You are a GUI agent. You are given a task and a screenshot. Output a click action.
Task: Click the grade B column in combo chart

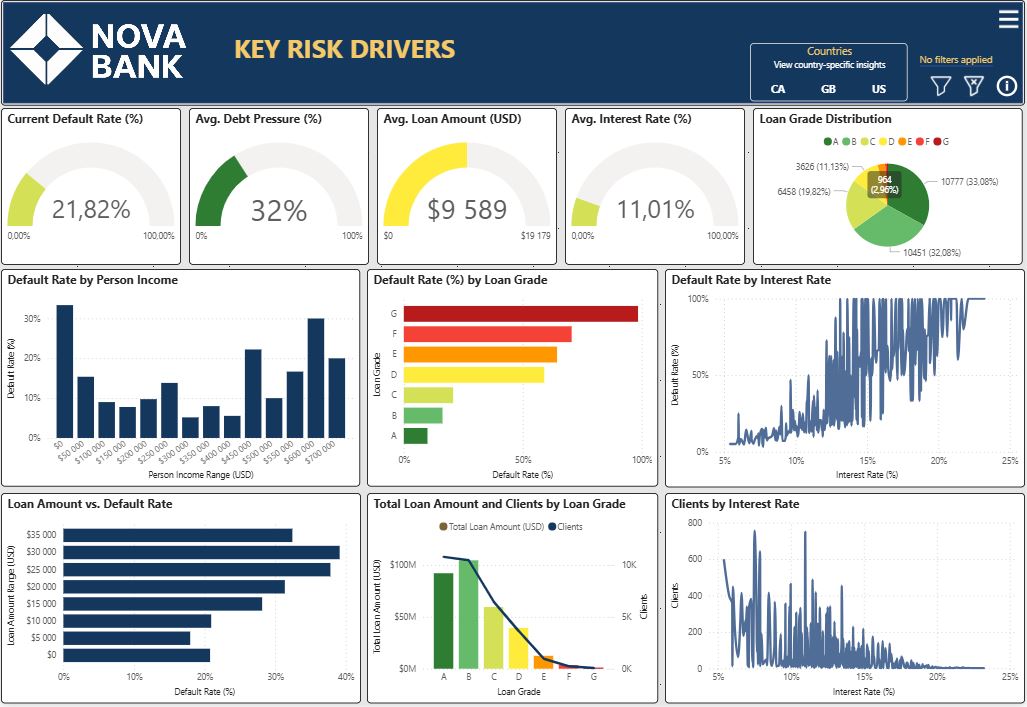click(468, 613)
